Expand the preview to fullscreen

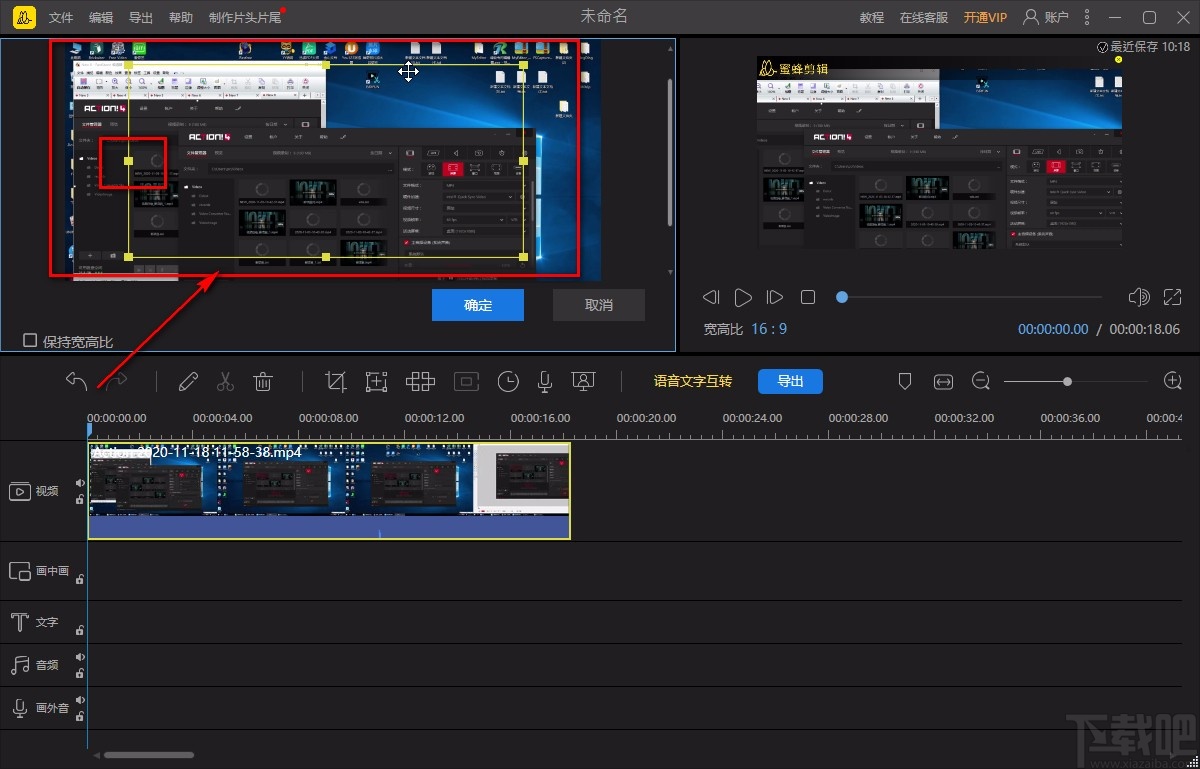click(1172, 297)
